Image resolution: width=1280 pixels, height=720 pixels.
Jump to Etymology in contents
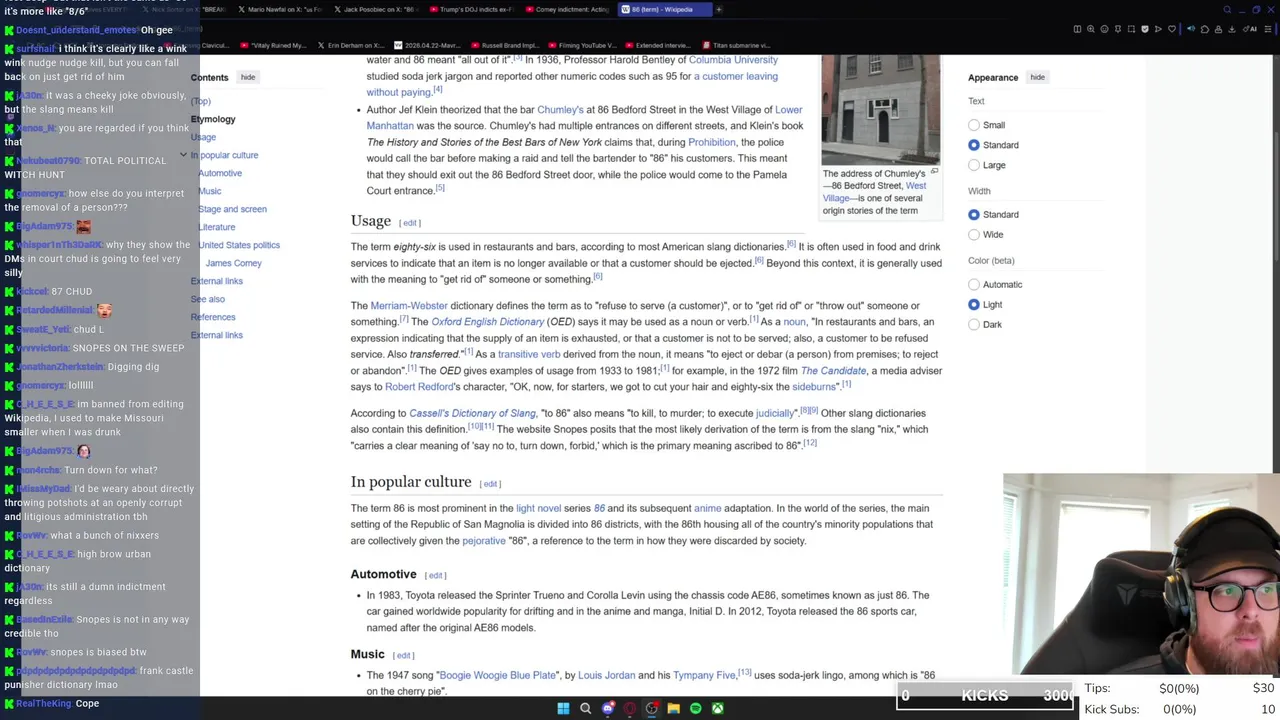(213, 119)
